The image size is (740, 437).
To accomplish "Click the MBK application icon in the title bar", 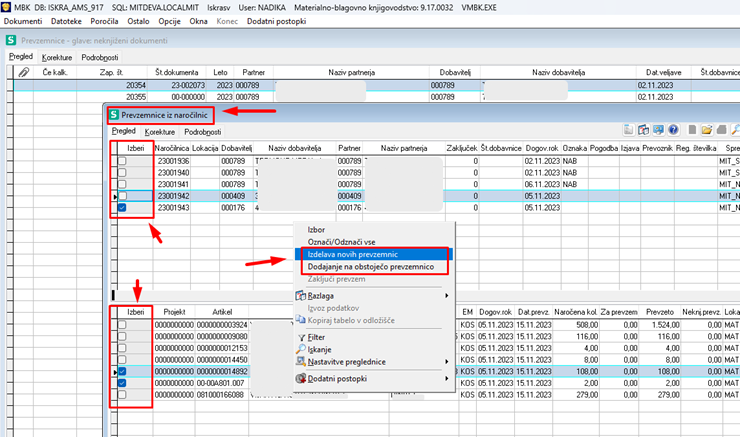I will pyautogui.click(x=5, y=7).
